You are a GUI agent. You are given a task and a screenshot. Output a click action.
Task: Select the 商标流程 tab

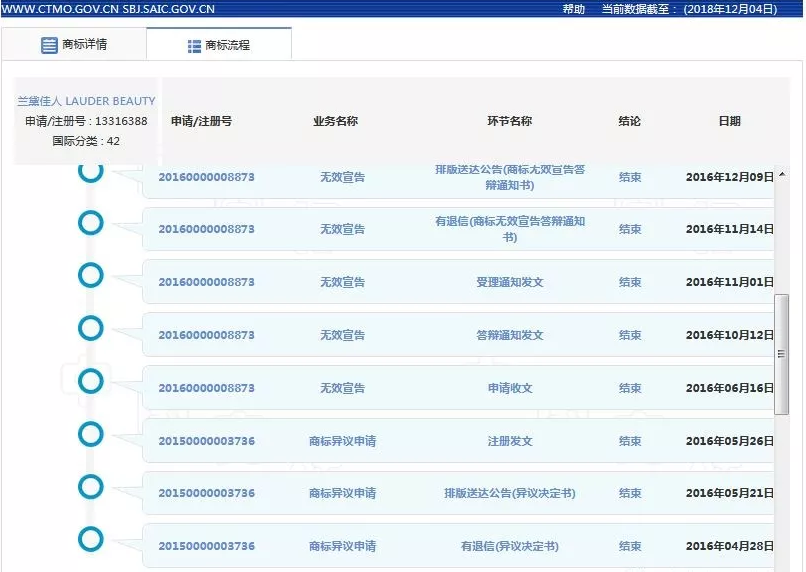tap(219, 46)
